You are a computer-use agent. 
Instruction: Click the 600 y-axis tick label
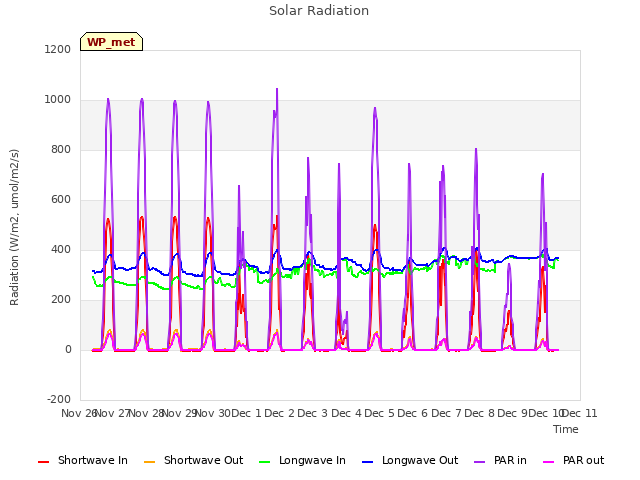click(61, 200)
